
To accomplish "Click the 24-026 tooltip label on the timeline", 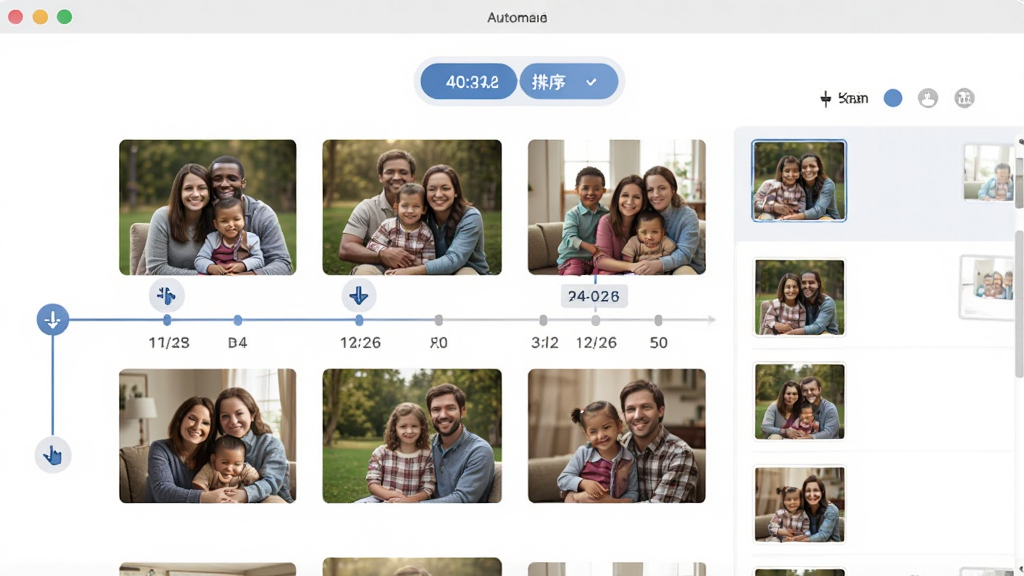I will tap(594, 296).
